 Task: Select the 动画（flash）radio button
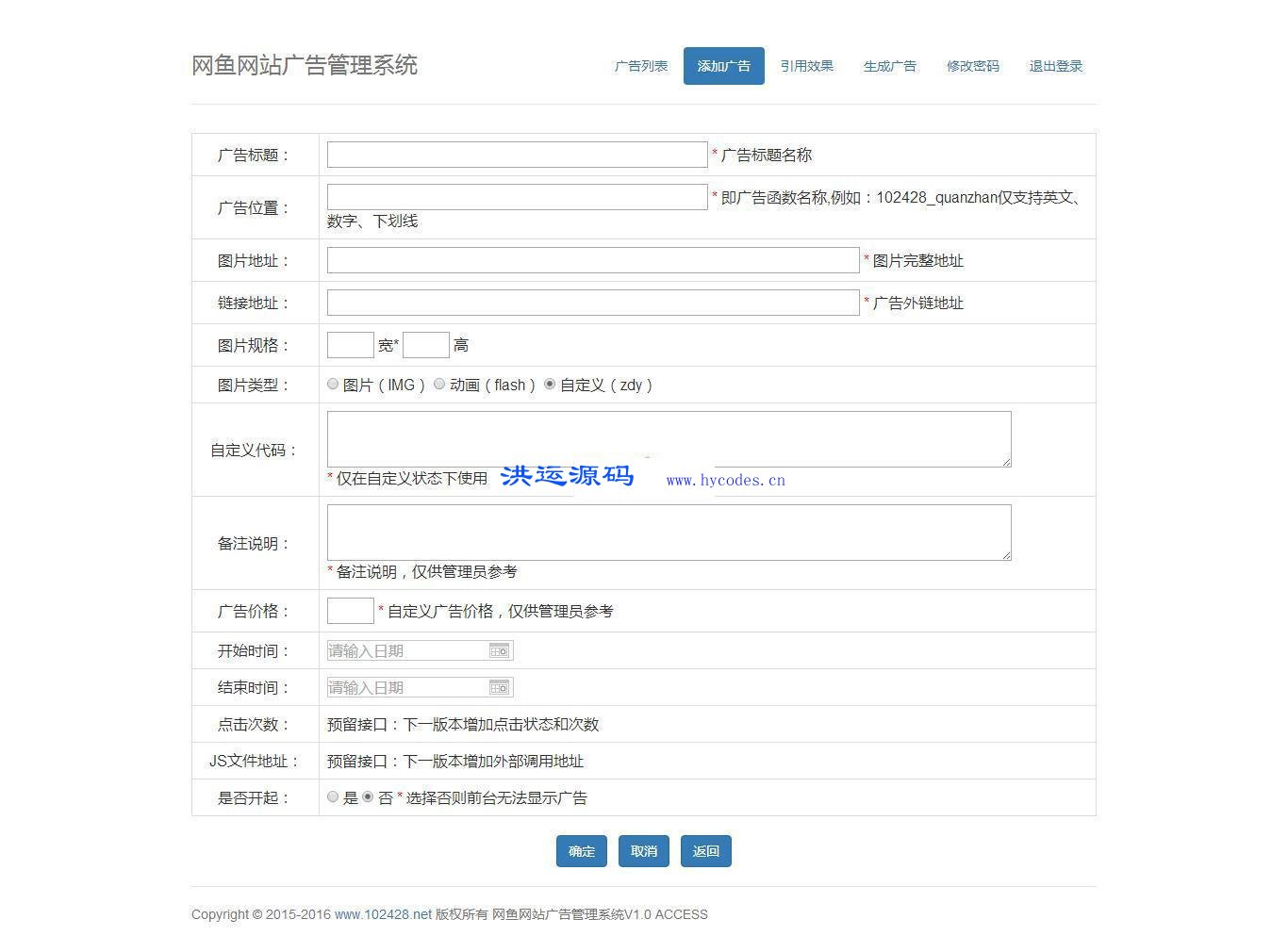(x=439, y=384)
